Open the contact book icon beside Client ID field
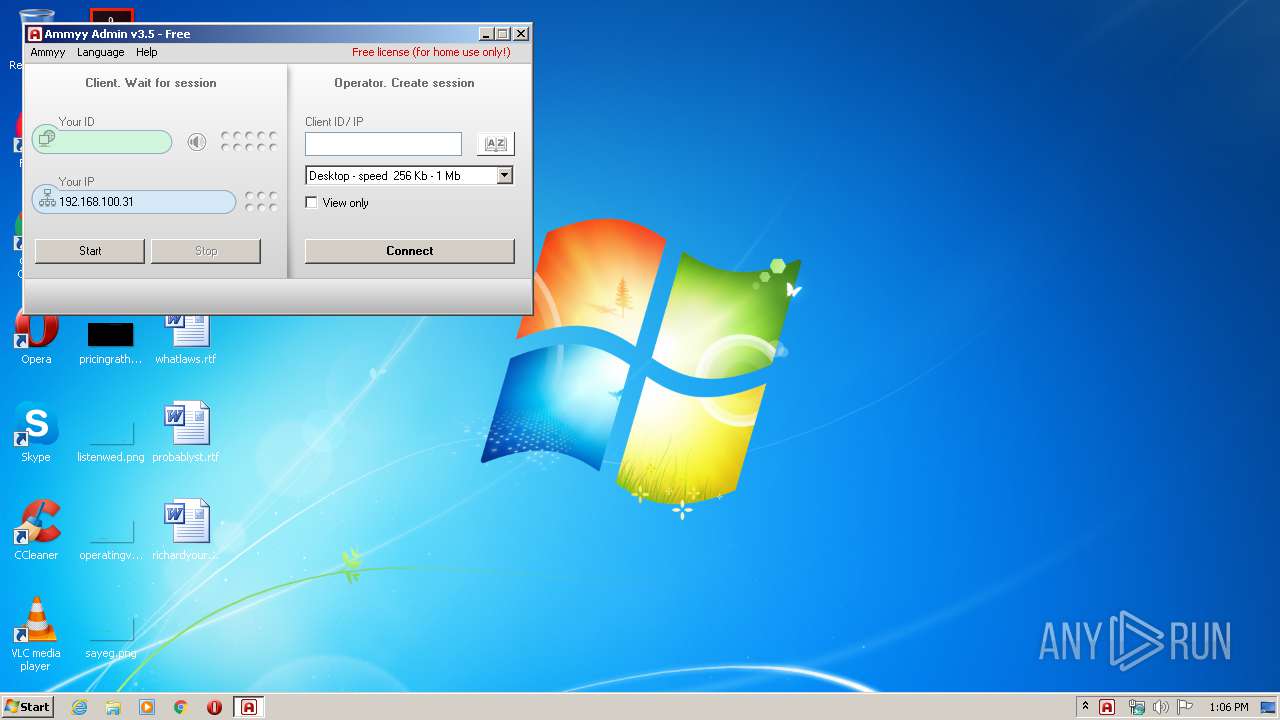The height and width of the screenshot is (720, 1280). (495, 144)
